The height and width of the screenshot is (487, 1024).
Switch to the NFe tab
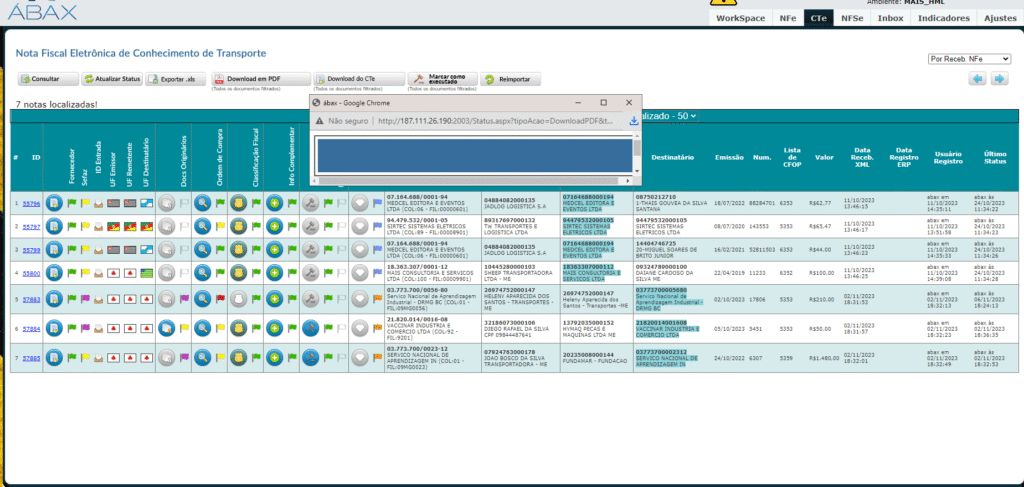coord(787,18)
